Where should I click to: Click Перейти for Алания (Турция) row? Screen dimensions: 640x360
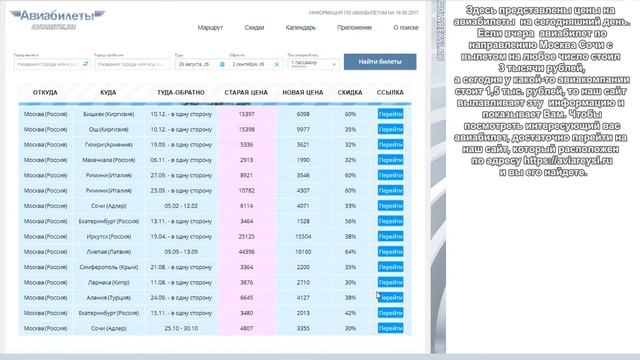(391, 298)
